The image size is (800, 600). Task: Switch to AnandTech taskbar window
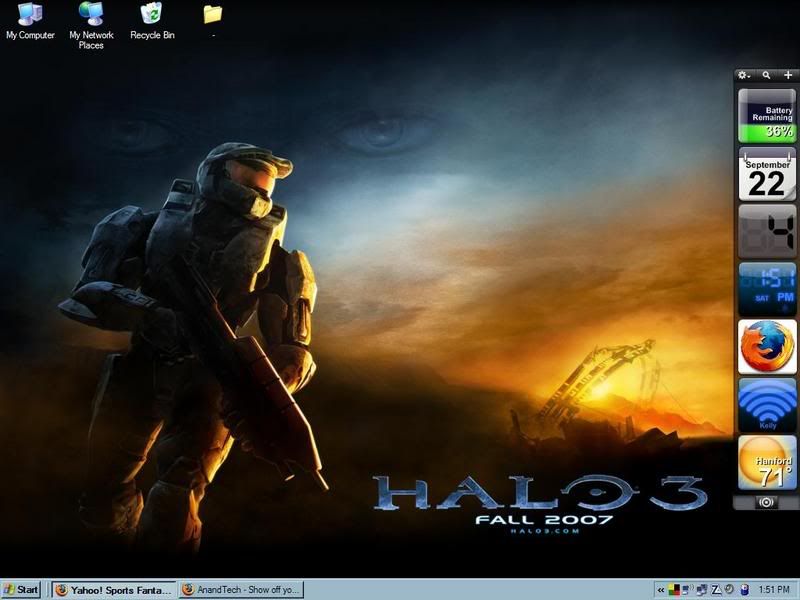click(x=241, y=590)
